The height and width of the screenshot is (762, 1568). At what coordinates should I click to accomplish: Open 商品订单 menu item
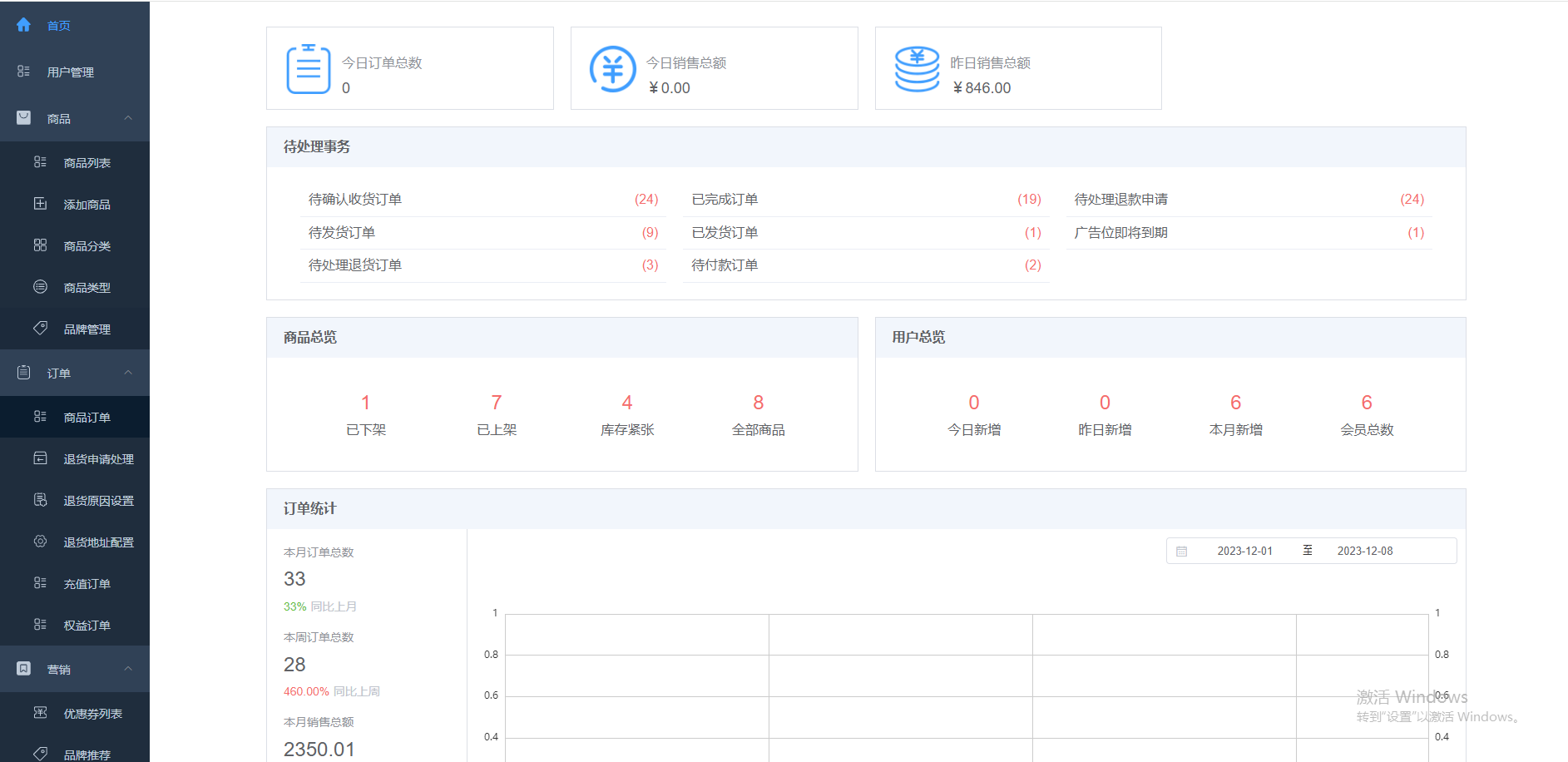point(75,417)
